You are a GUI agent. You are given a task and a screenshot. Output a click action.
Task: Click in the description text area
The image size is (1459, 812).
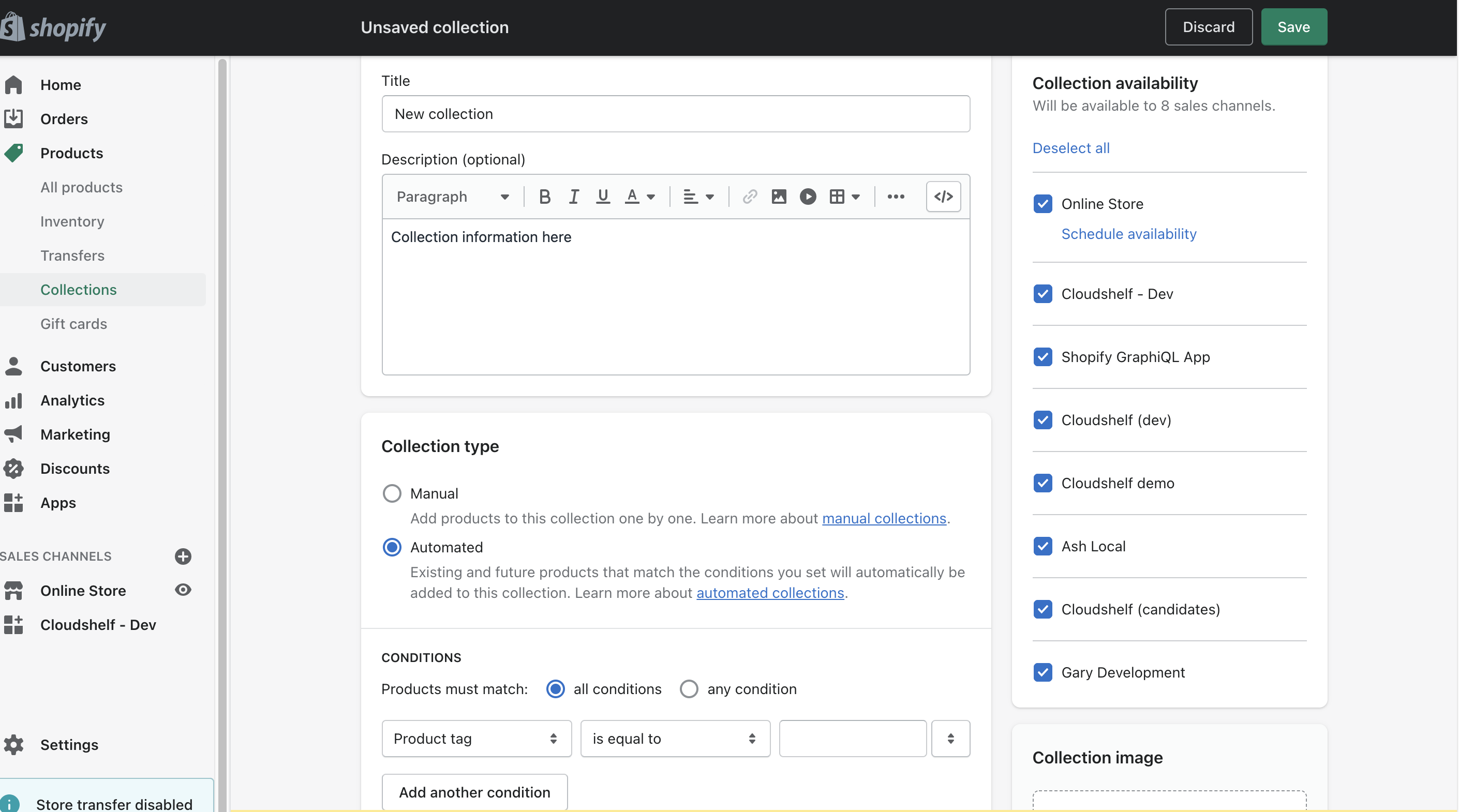pyautogui.click(x=676, y=297)
